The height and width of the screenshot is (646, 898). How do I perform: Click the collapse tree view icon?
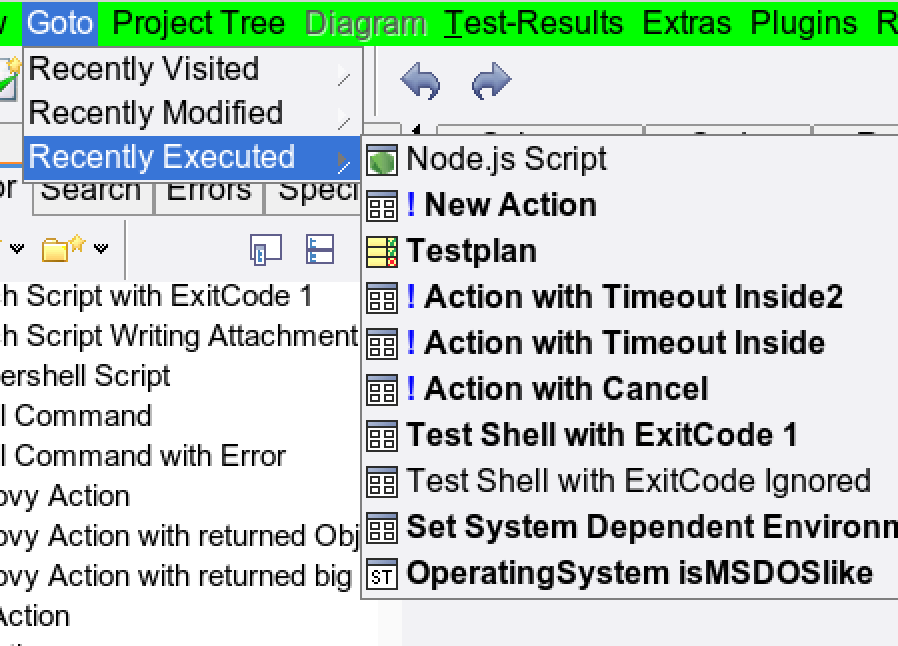(265, 249)
